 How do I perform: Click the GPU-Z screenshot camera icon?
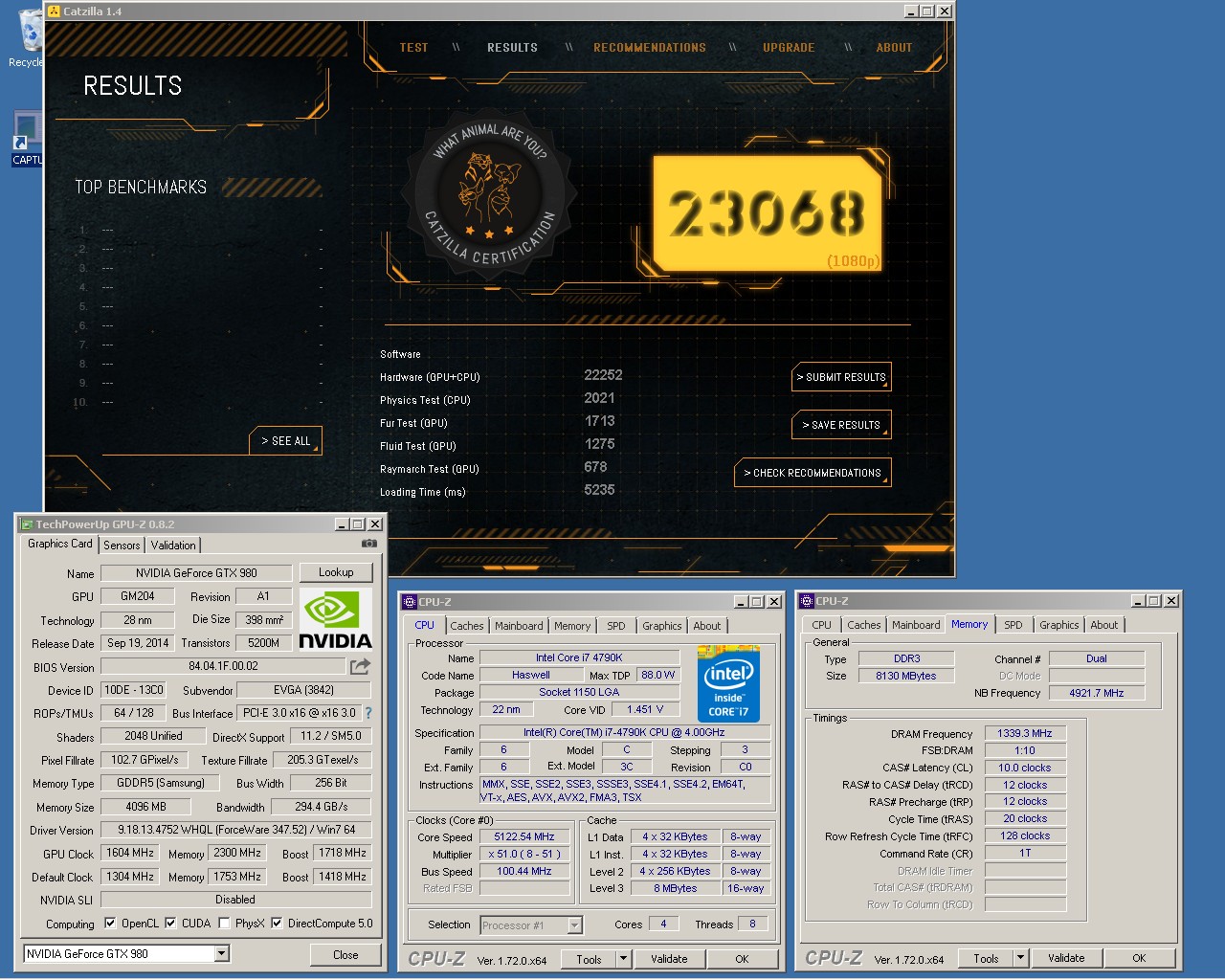point(369,544)
